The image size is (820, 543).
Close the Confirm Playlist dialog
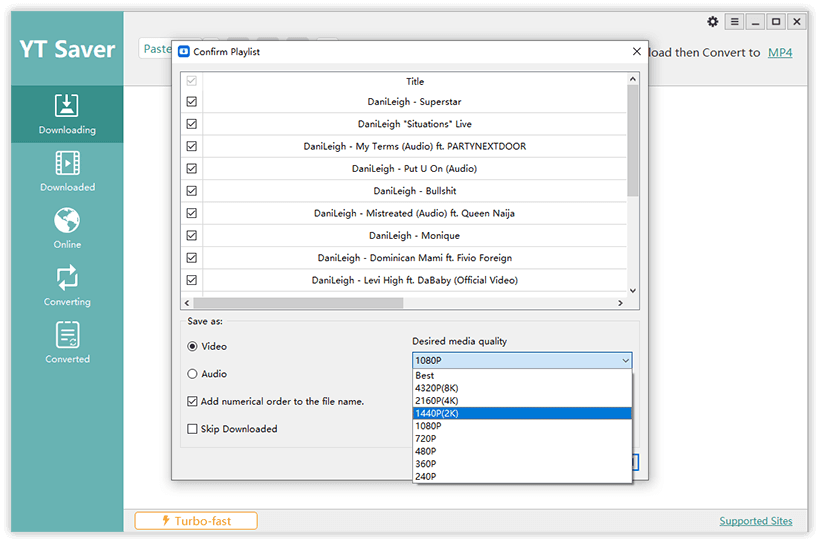click(636, 51)
